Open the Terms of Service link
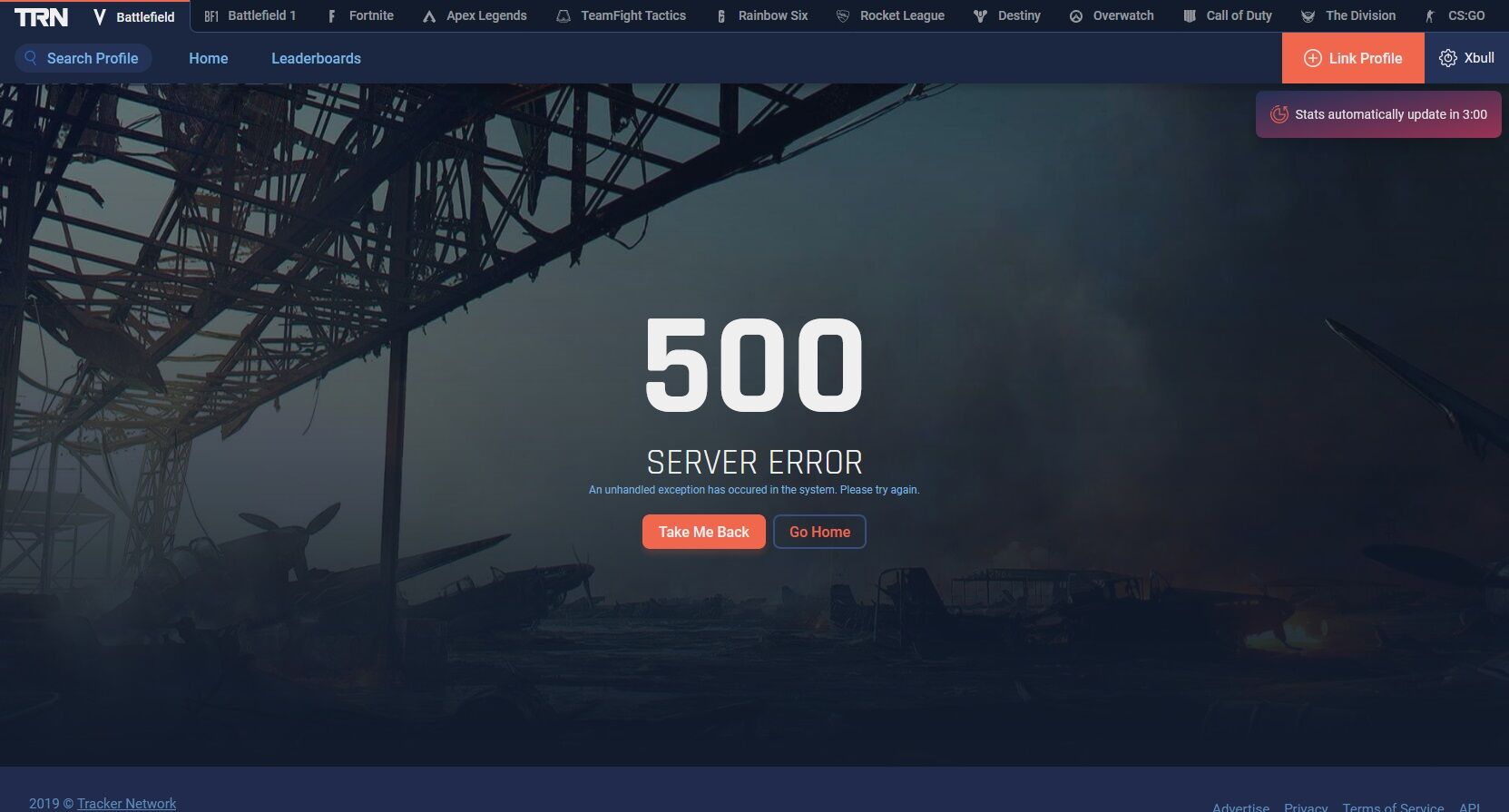 coord(1393,807)
